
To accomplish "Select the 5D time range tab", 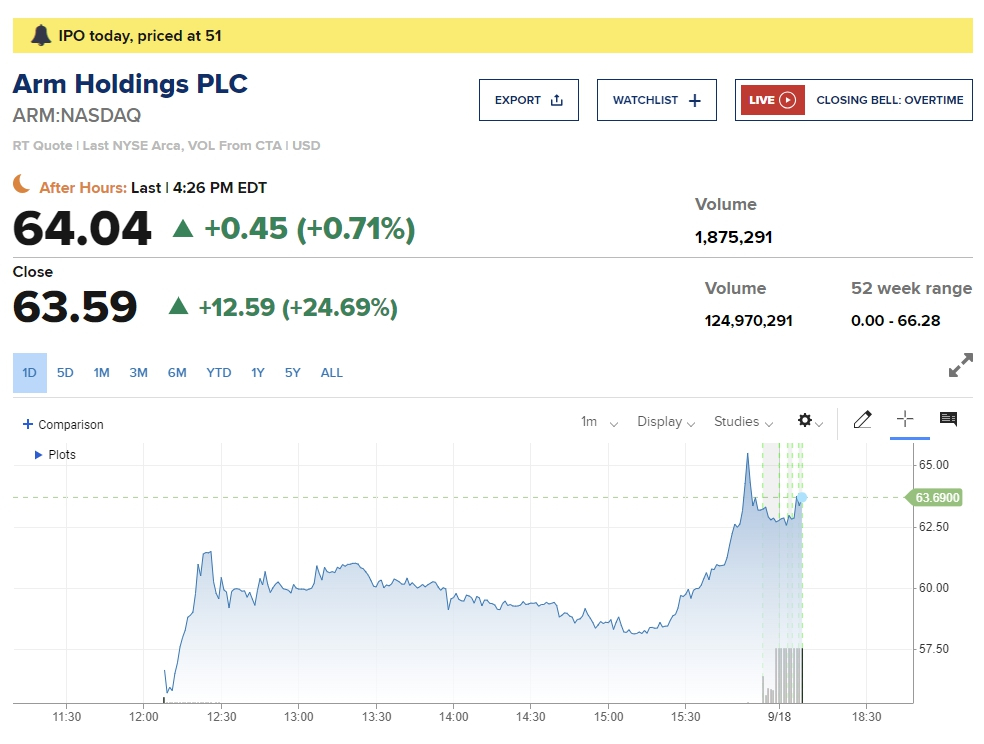I will pyautogui.click(x=65, y=373).
